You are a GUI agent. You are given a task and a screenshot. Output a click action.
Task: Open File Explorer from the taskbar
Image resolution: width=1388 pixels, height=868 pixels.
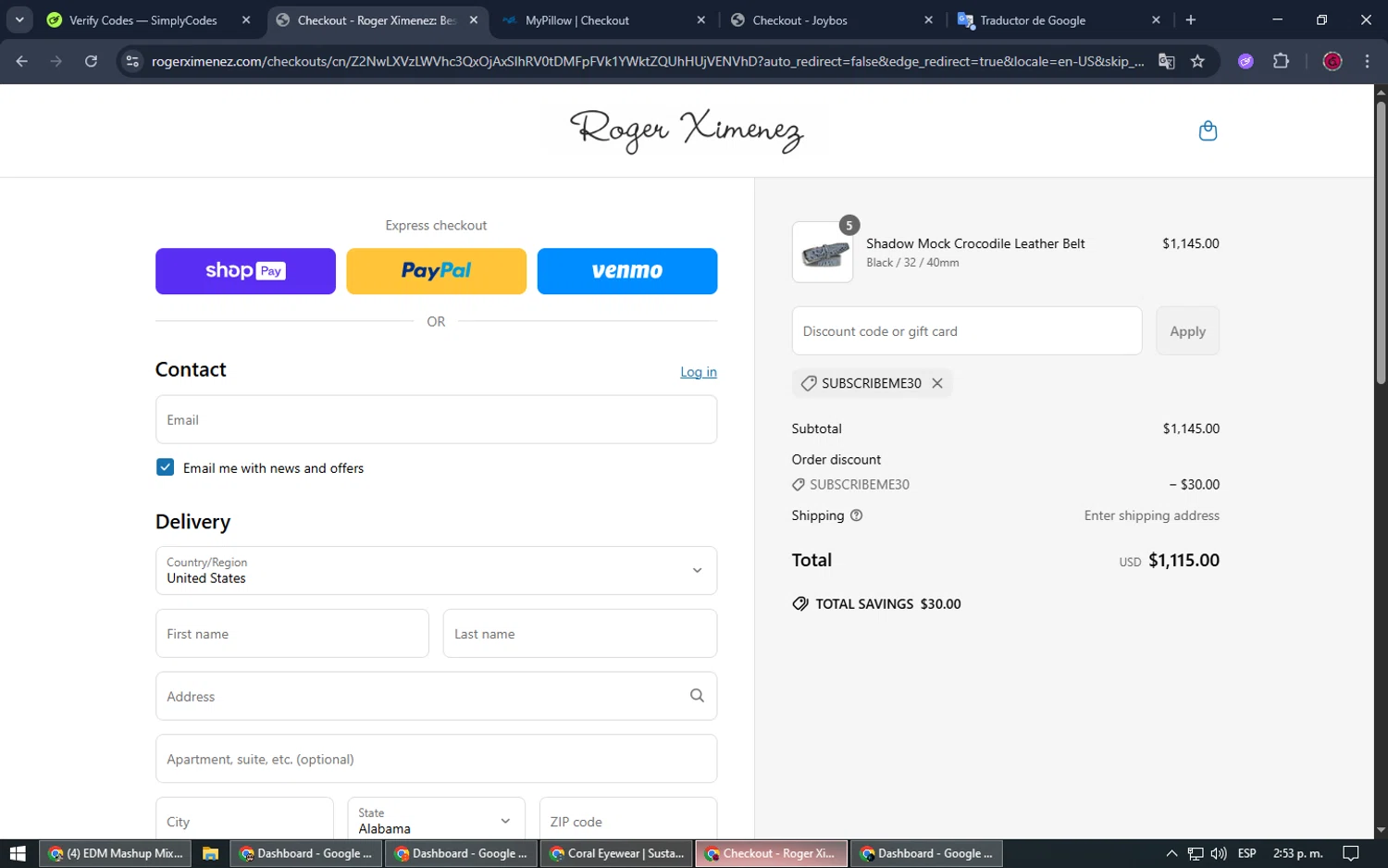coord(210,853)
